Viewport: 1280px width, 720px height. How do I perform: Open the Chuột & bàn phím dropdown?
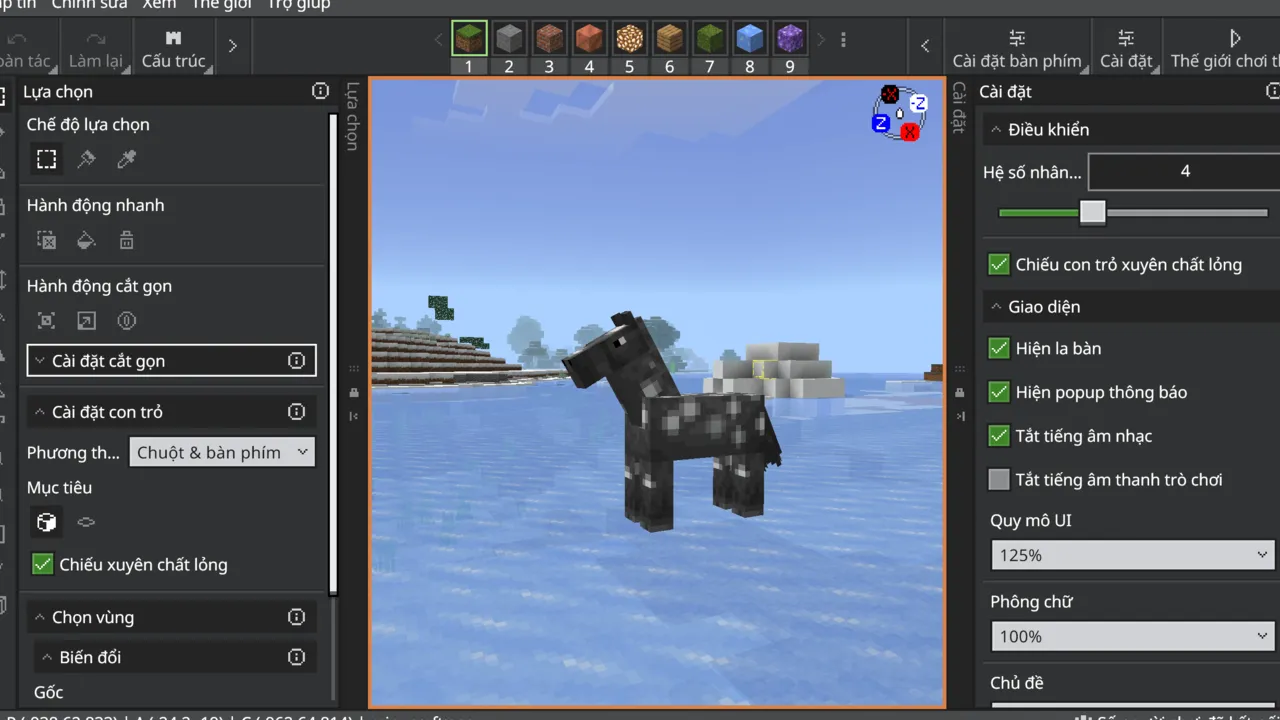222,452
